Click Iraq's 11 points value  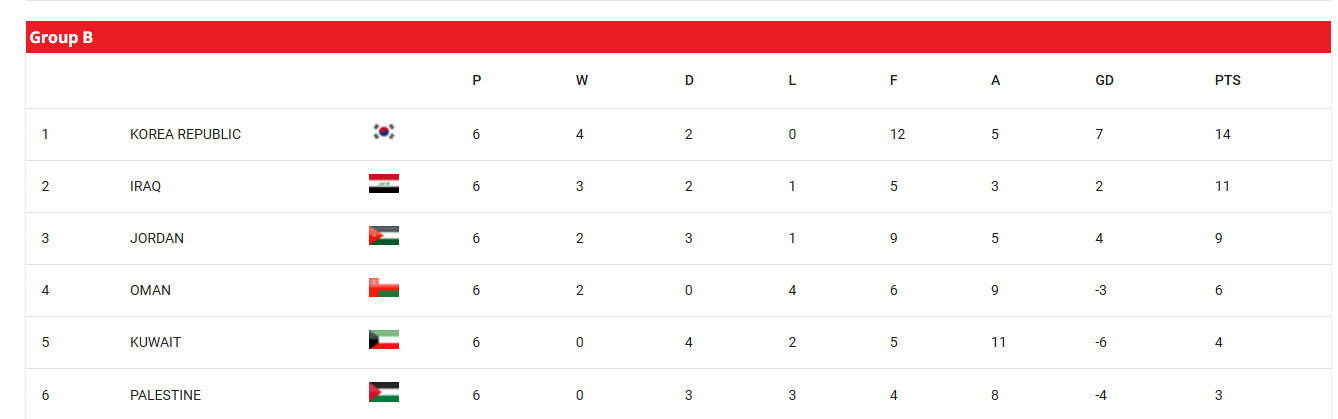click(1222, 186)
